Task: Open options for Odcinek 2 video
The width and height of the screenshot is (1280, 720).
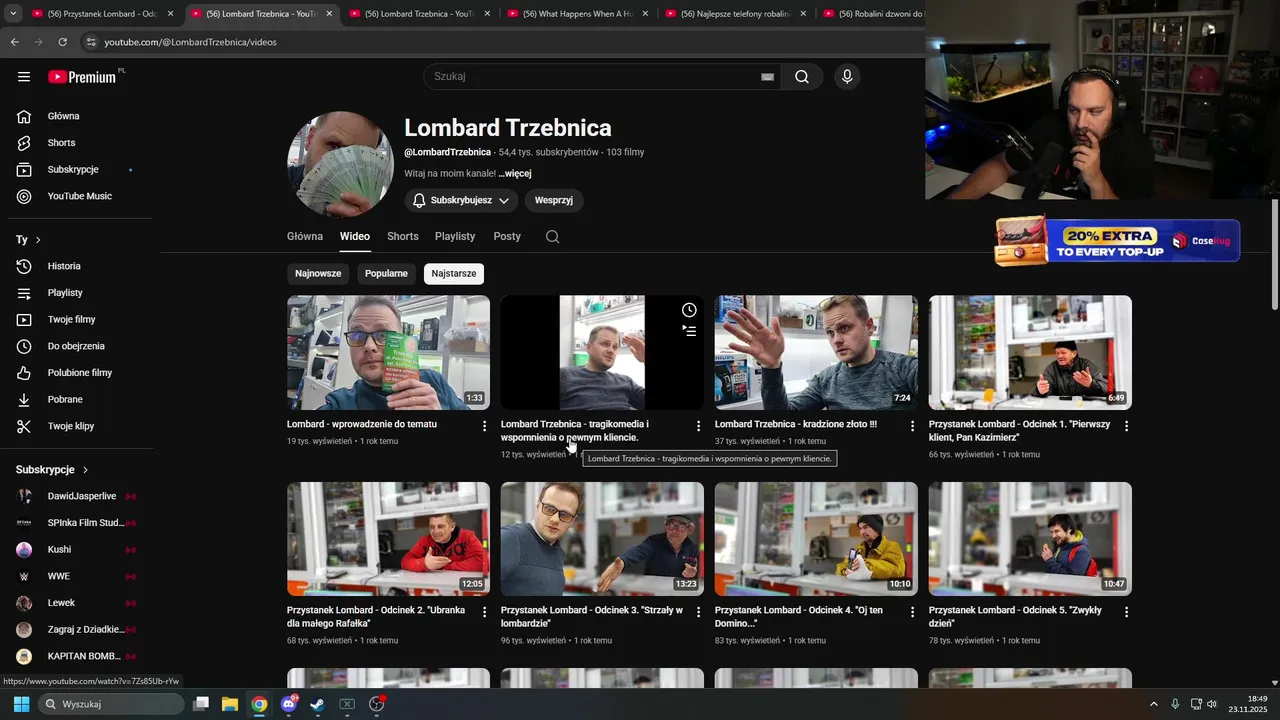Action: click(x=485, y=612)
